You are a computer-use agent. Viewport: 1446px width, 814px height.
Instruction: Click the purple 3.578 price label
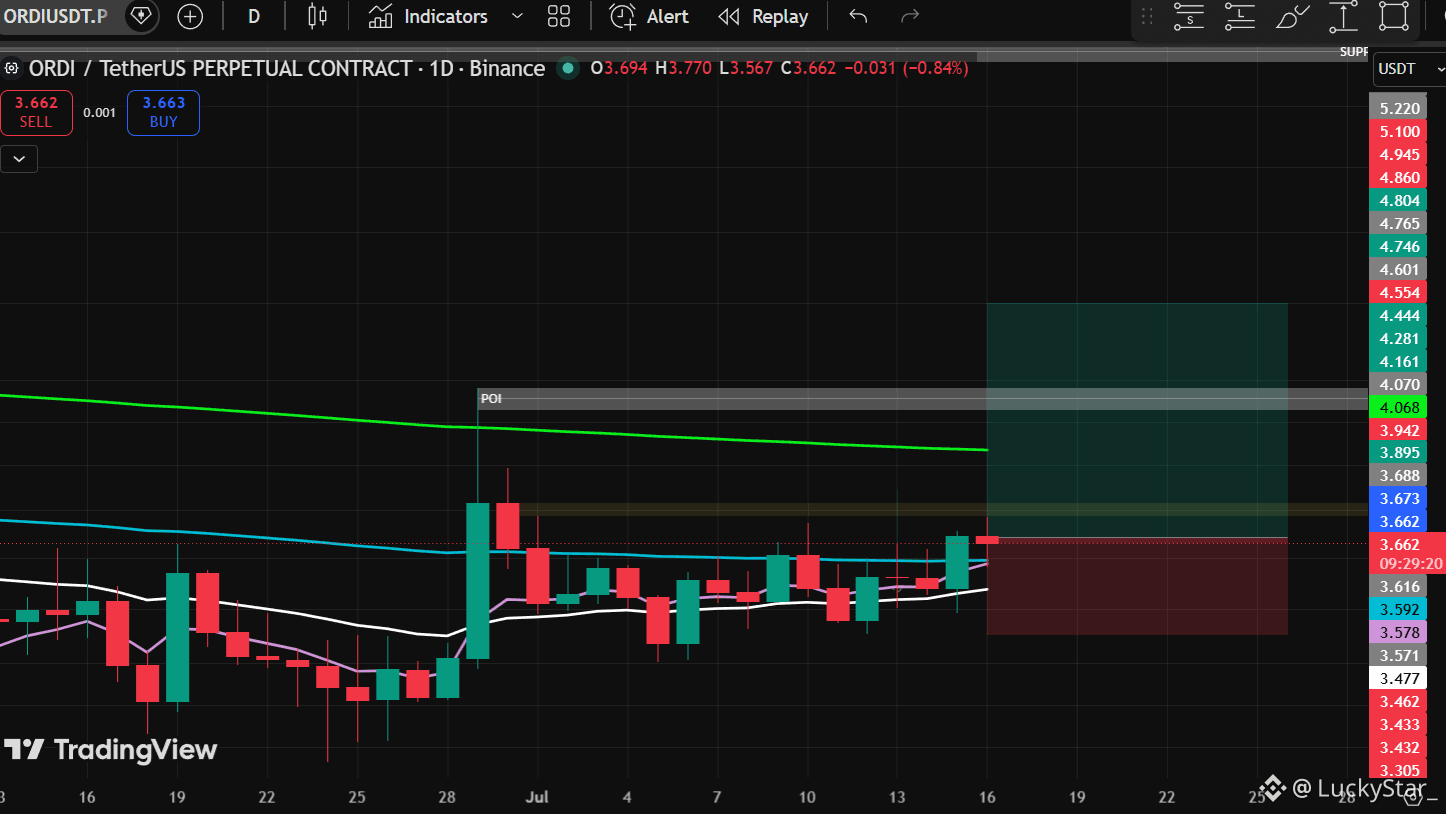click(x=1399, y=632)
